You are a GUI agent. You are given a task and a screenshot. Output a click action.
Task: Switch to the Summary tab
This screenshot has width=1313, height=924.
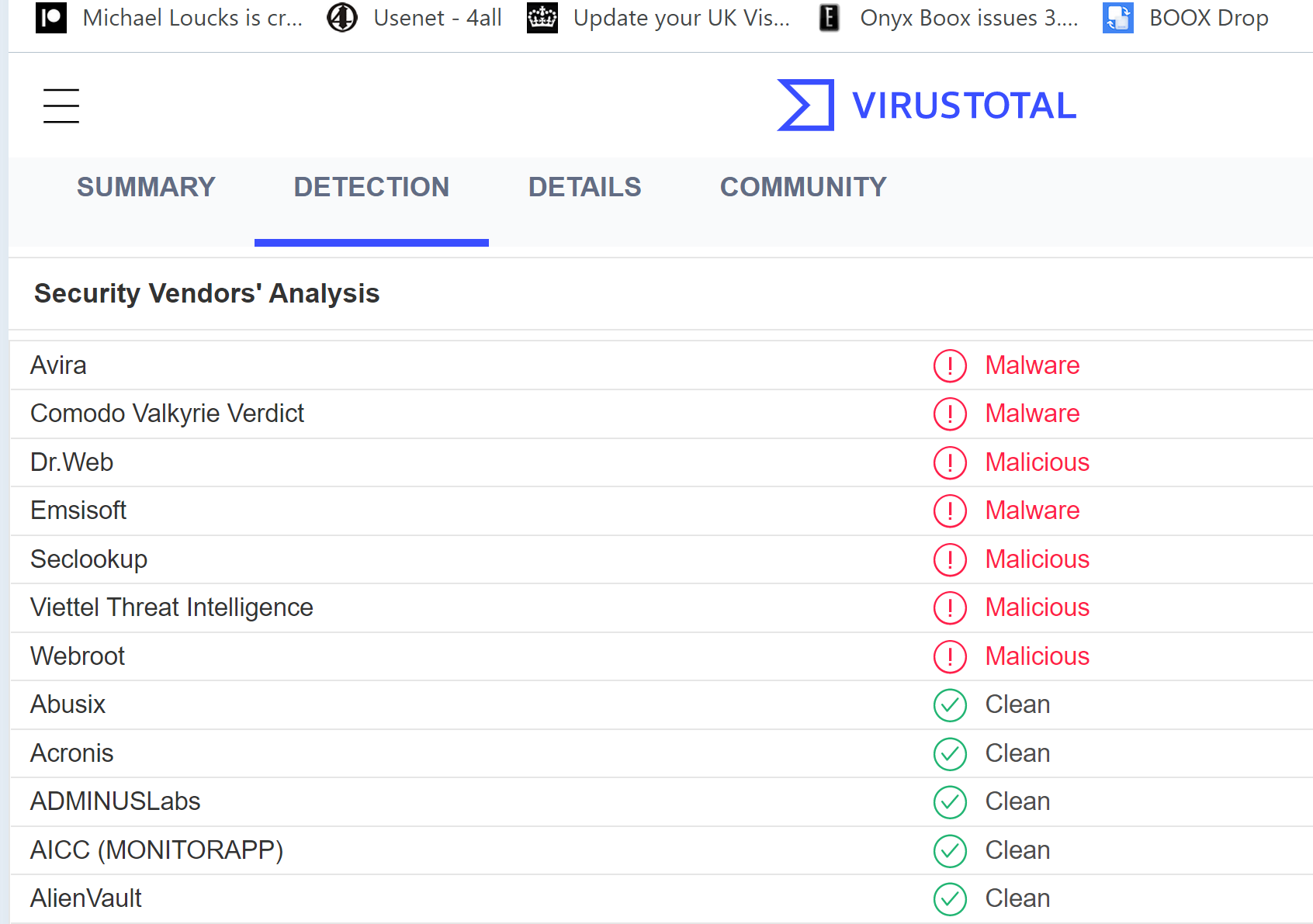(x=146, y=187)
